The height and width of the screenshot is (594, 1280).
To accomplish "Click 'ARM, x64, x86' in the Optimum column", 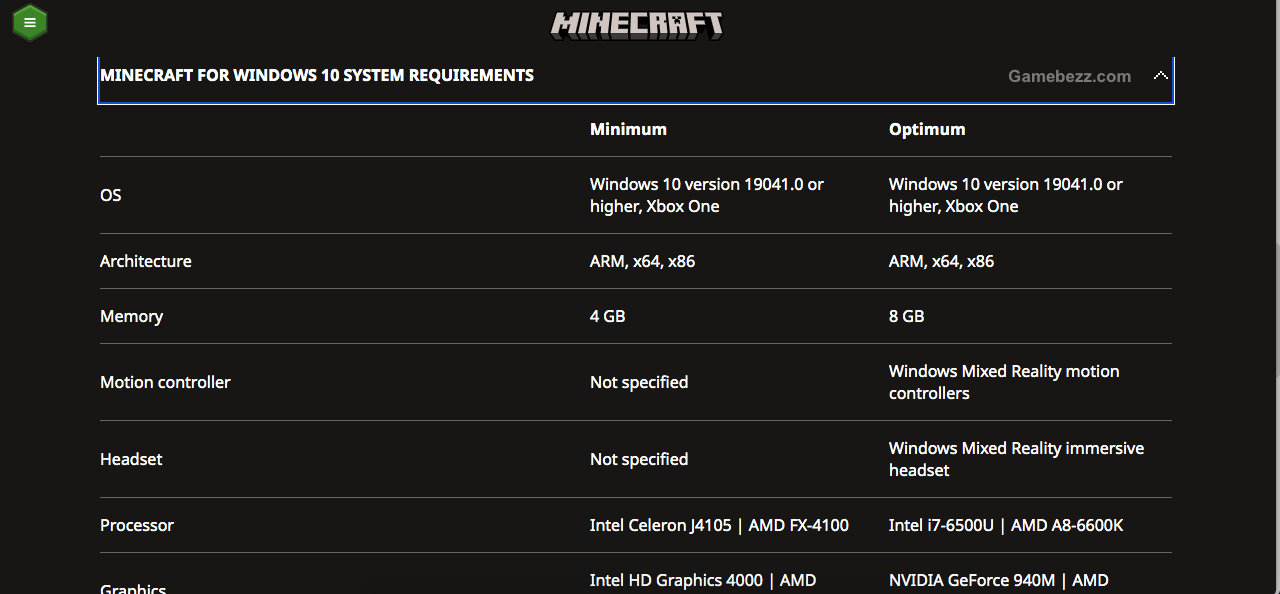I will click(x=941, y=261).
